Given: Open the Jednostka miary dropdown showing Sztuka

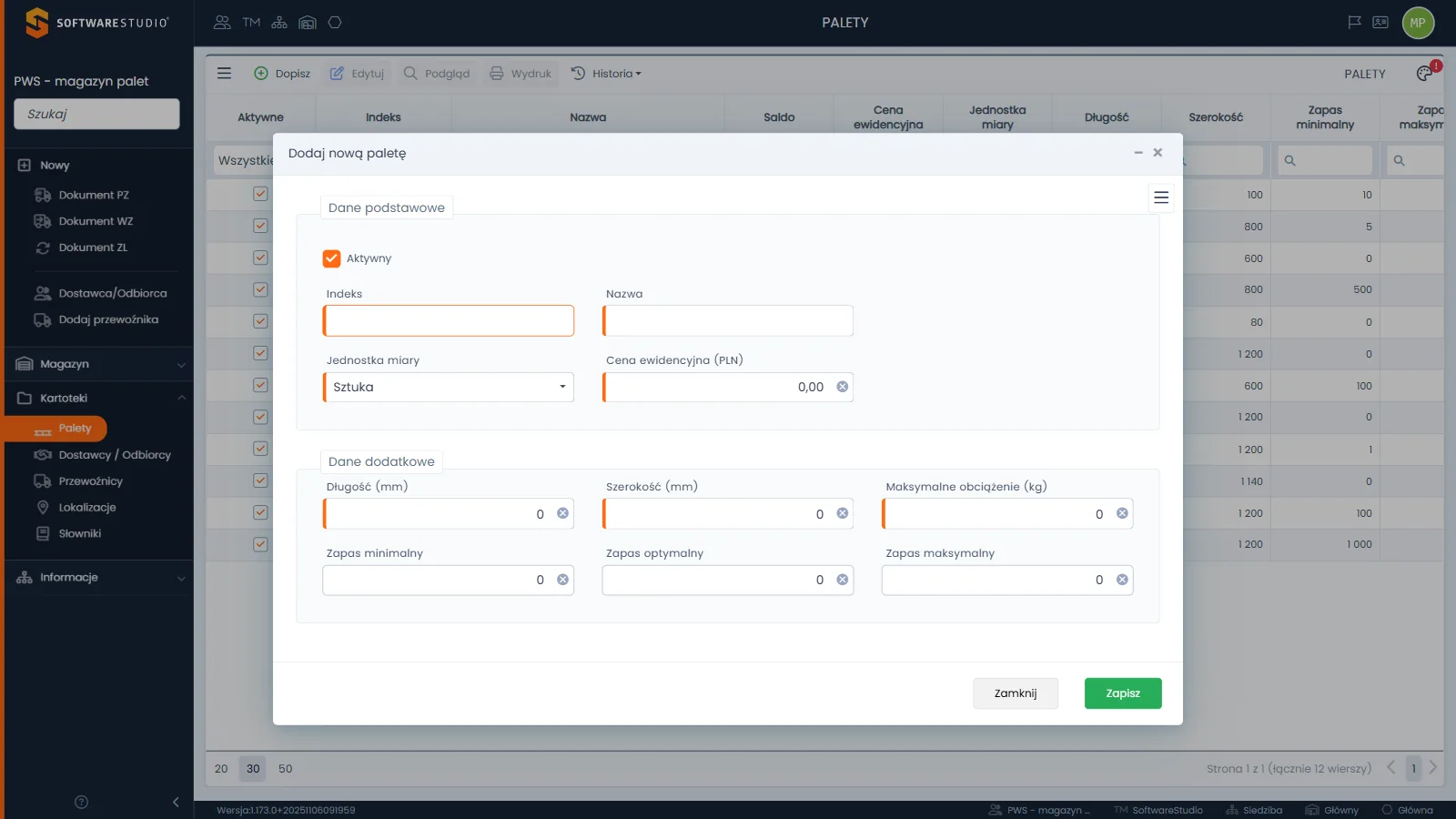Looking at the screenshot, I should (x=449, y=387).
